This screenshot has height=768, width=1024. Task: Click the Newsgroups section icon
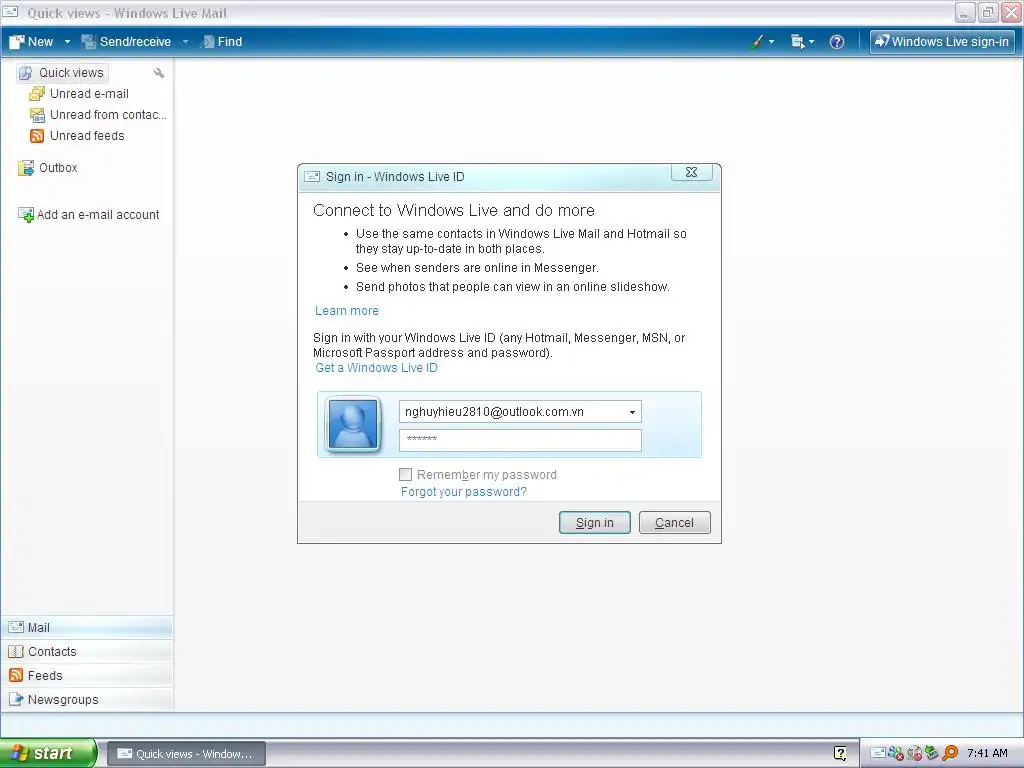pyautogui.click(x=16, y=699)
